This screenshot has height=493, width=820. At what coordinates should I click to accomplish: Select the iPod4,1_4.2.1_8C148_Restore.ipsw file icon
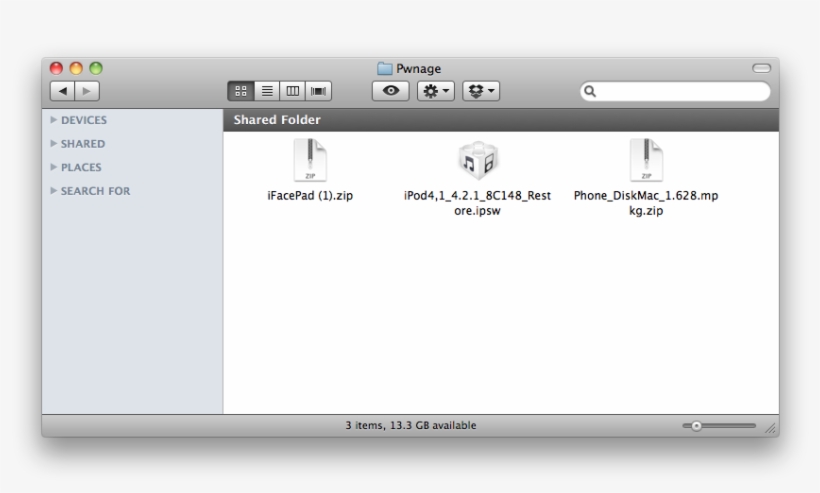click(x=478, y=160)
